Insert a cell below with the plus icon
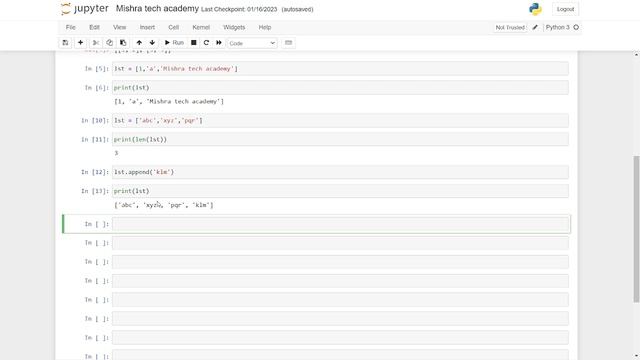640x360 pixels. coord(80,43)
